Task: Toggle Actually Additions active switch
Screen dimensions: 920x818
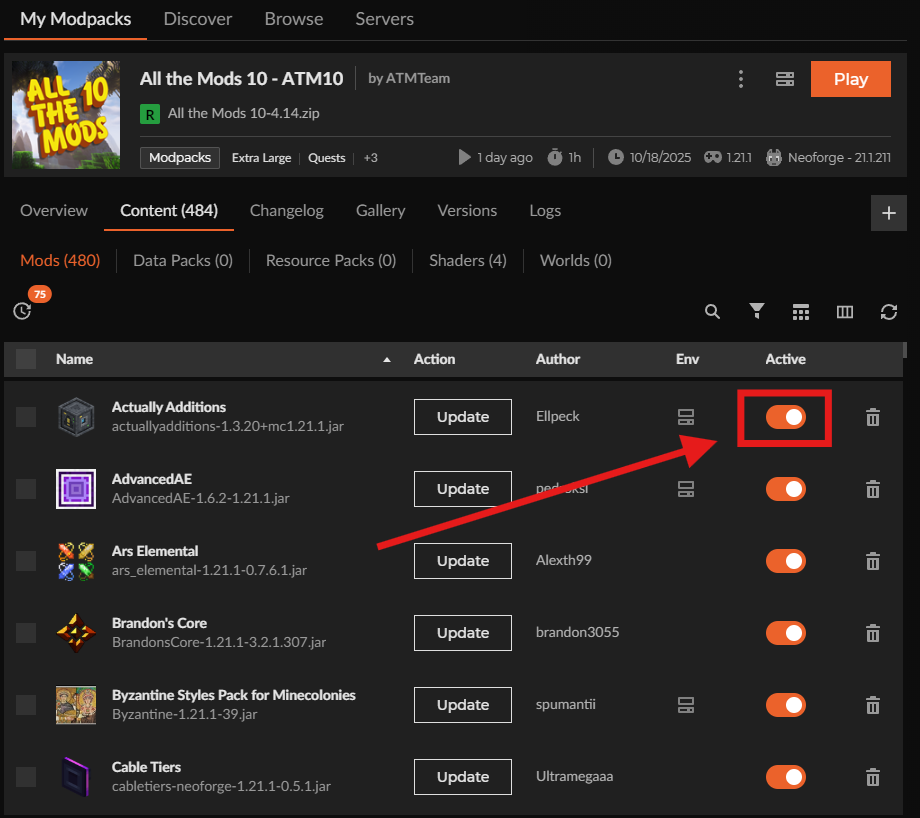Action: [786, 417]
